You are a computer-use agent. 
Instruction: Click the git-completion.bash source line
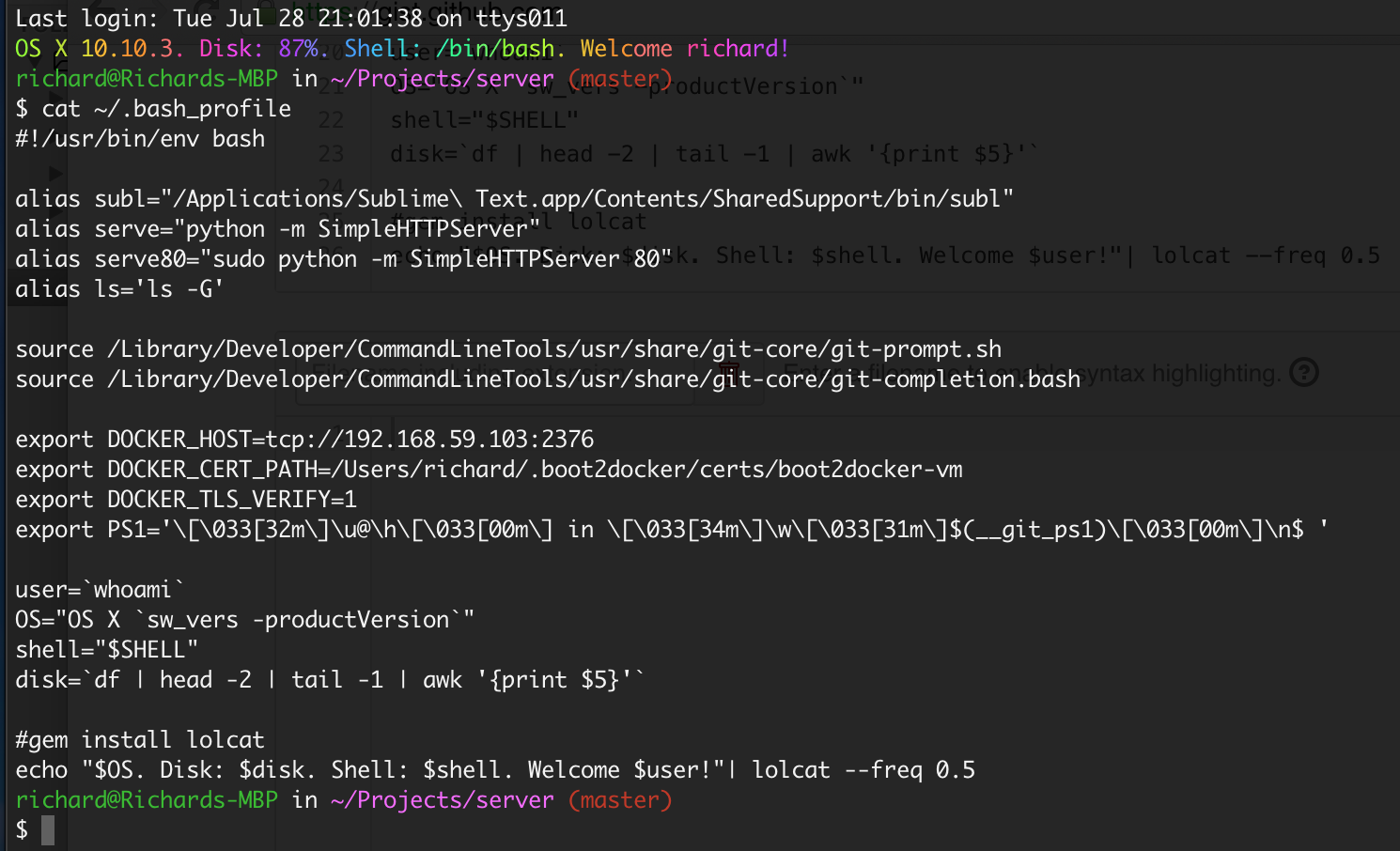pyautogui.click(x=548, y=379)
